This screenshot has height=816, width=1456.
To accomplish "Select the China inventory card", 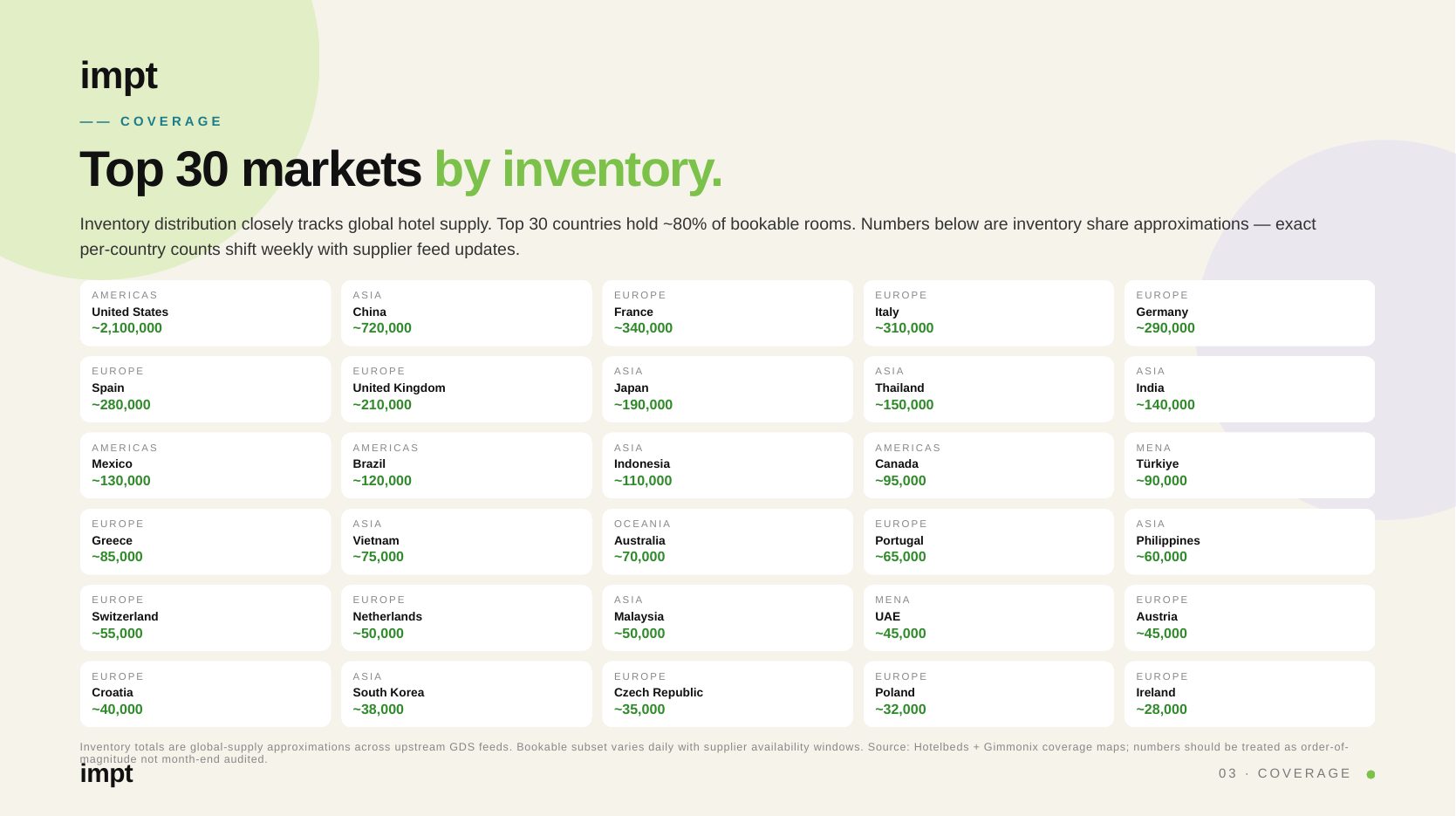I will [466, 312].
